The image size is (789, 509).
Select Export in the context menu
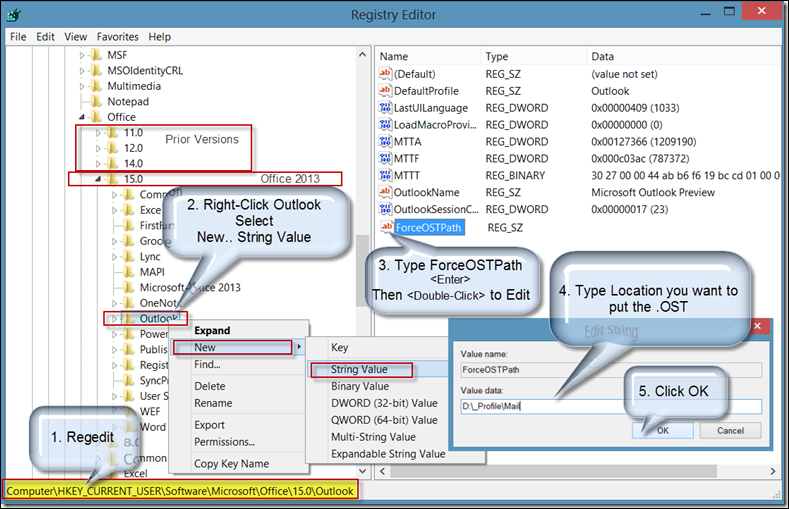pyautogui.click(x=239, y=425)
